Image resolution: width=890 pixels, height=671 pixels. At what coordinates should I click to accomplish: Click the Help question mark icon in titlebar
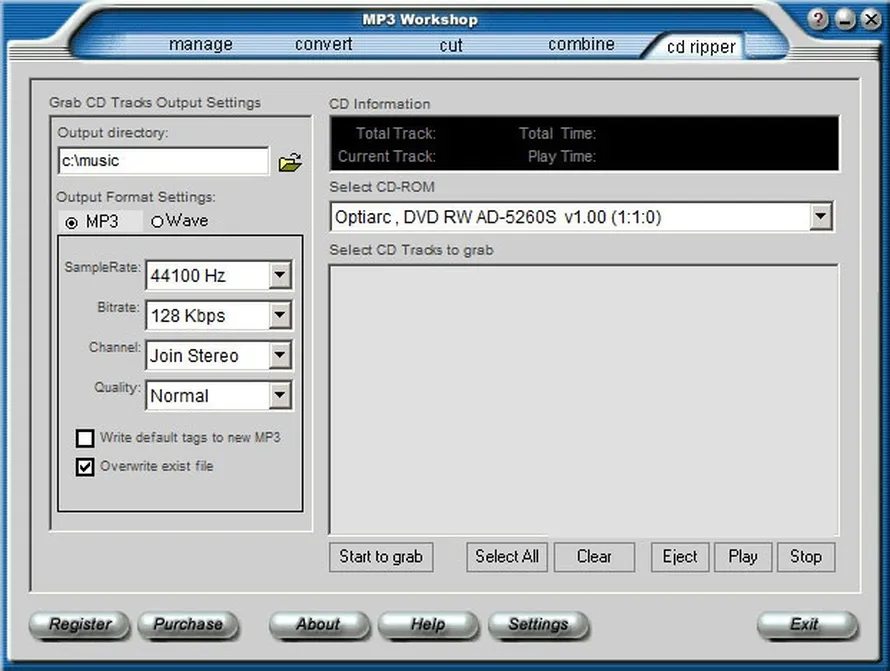click(x=818, y=19)
